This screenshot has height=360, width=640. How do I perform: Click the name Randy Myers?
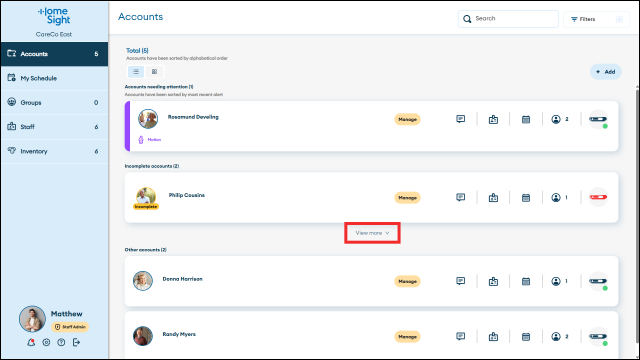(179, 334)
